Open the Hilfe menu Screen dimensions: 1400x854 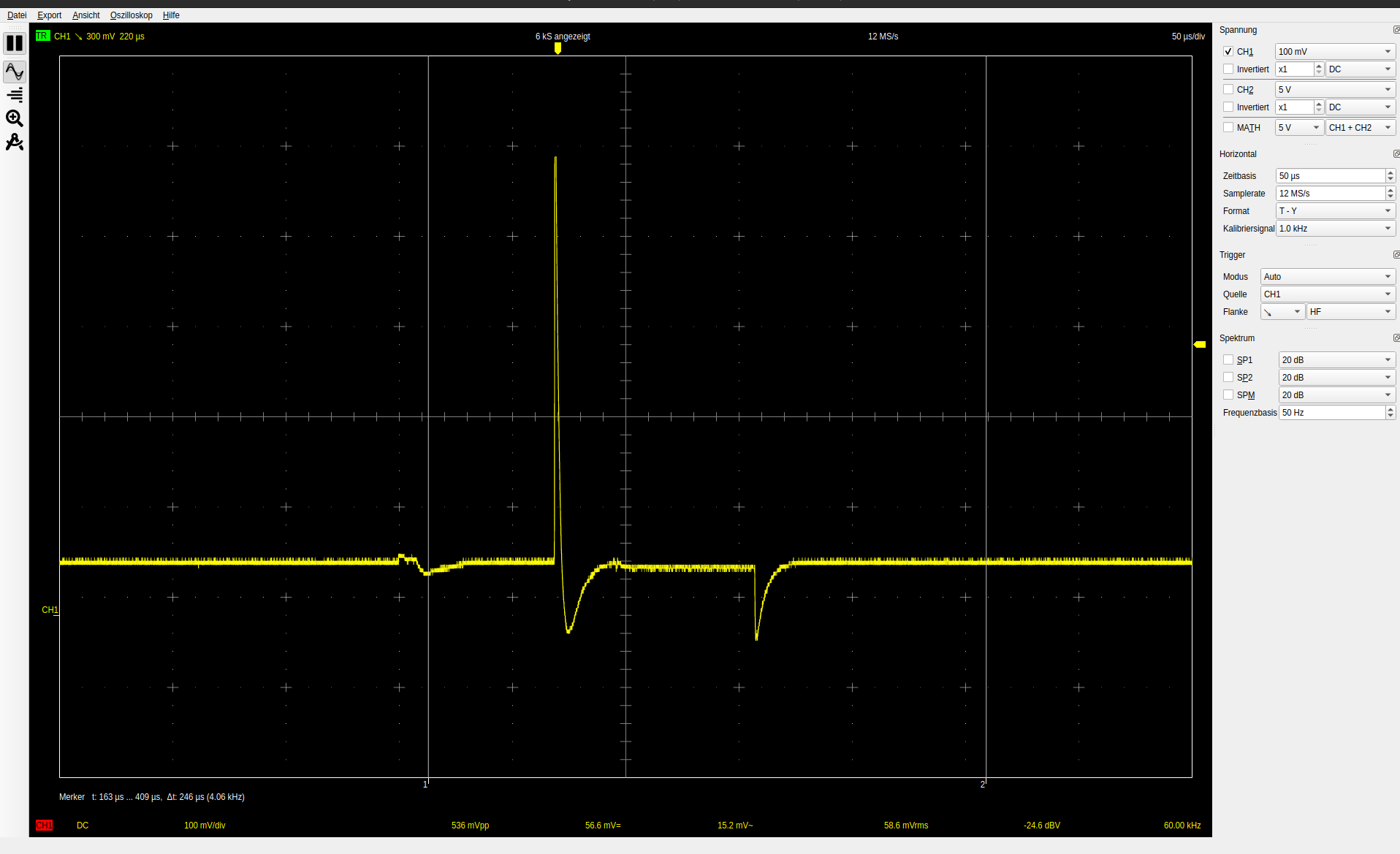(x=171, y=15)
